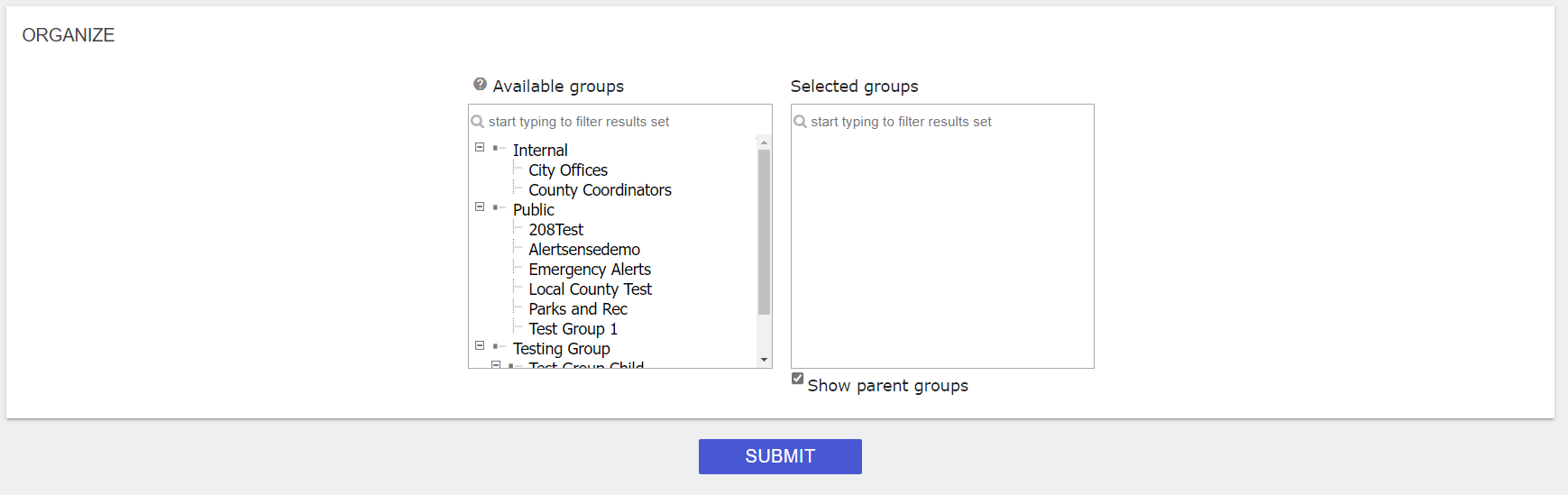Image resolution: width=1568 pixels, height=495 pixels.
Task: Select City Offices group
Action: (568, 170)
